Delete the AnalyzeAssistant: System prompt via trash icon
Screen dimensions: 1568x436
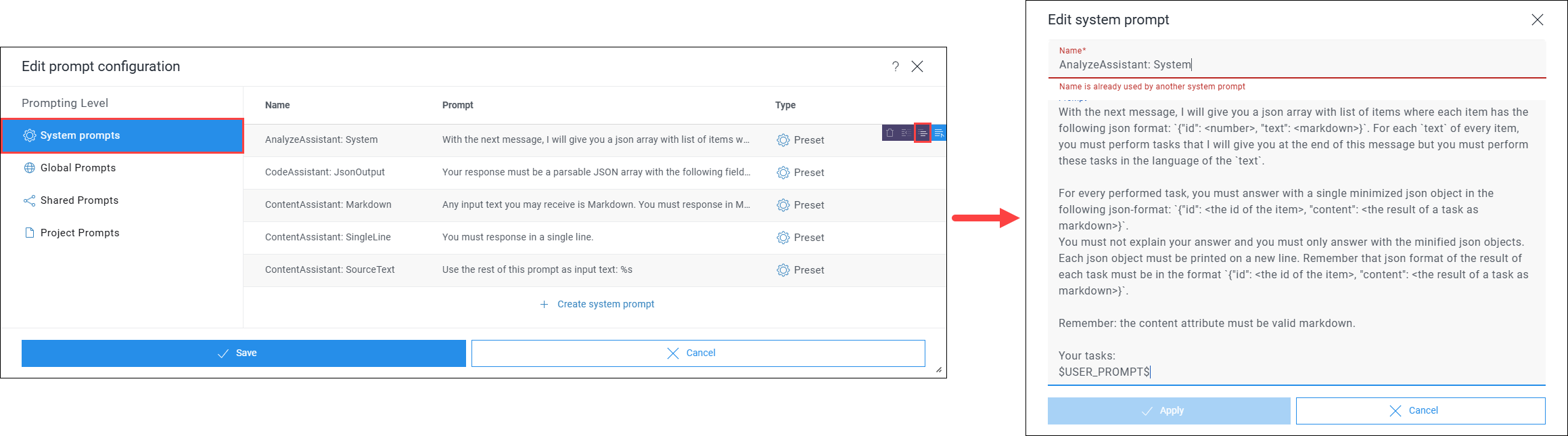(x=890, y=133)
